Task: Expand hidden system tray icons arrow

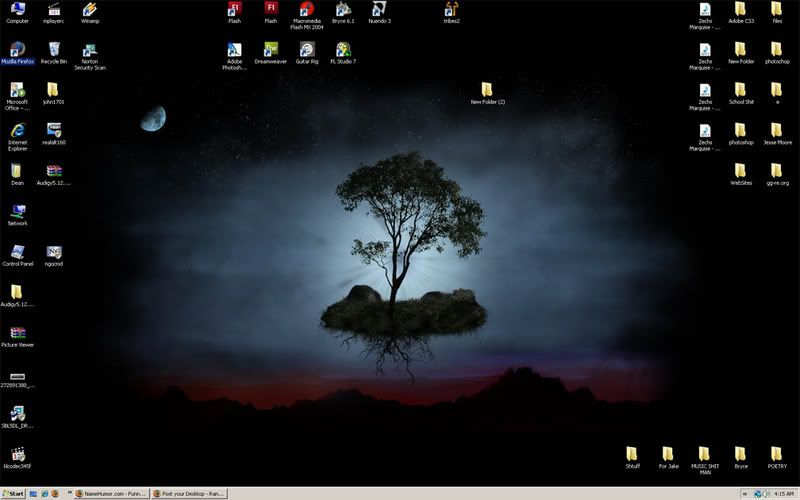Action: (x=745, y=493)
